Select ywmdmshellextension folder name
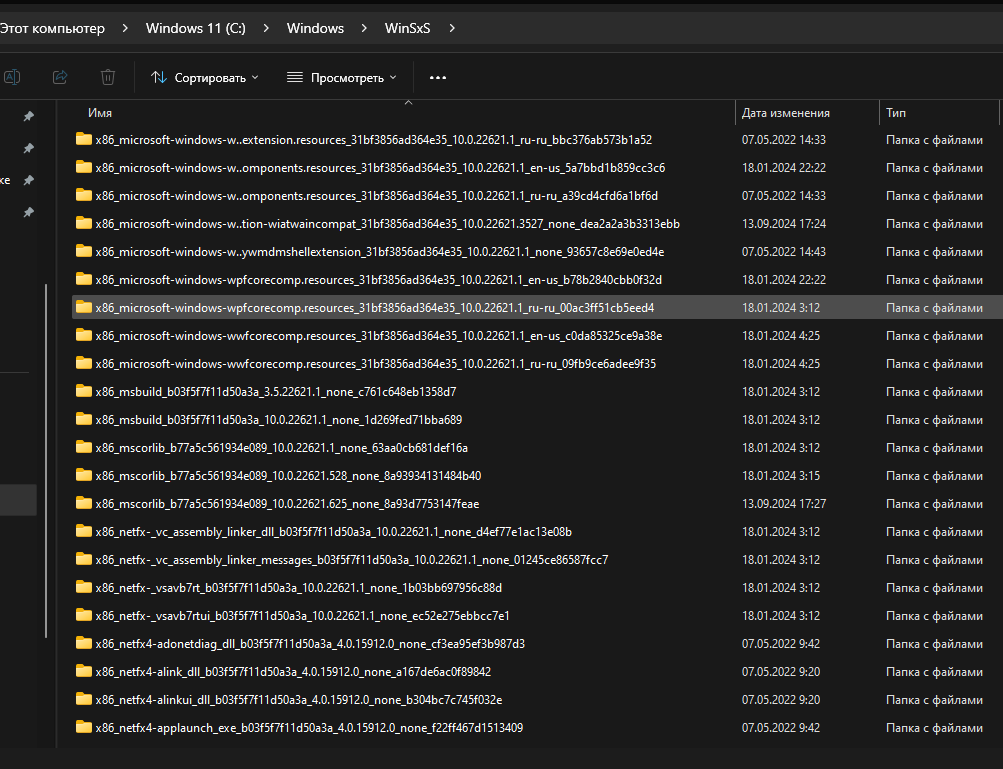The image size is (1003, 769). point(380,252)
